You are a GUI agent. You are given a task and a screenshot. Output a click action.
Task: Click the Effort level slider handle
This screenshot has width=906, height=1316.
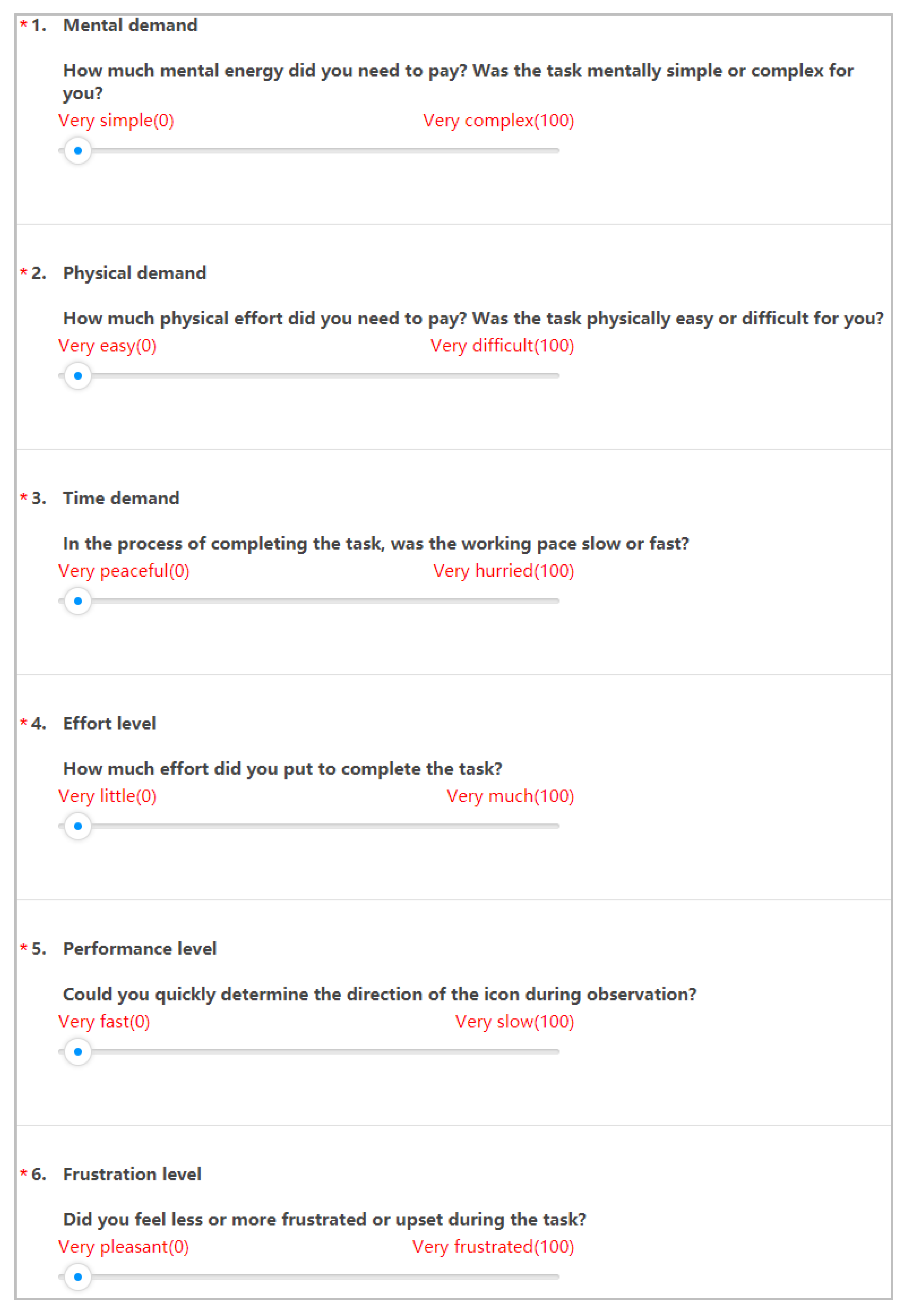click(x=78, y=826)
